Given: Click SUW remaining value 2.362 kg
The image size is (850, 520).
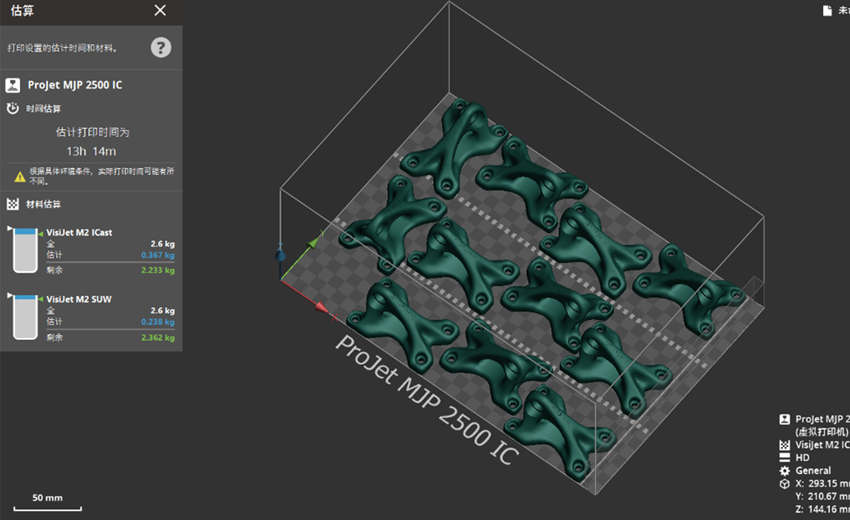Looking at the screenshot, I should [x=158, y=337].
